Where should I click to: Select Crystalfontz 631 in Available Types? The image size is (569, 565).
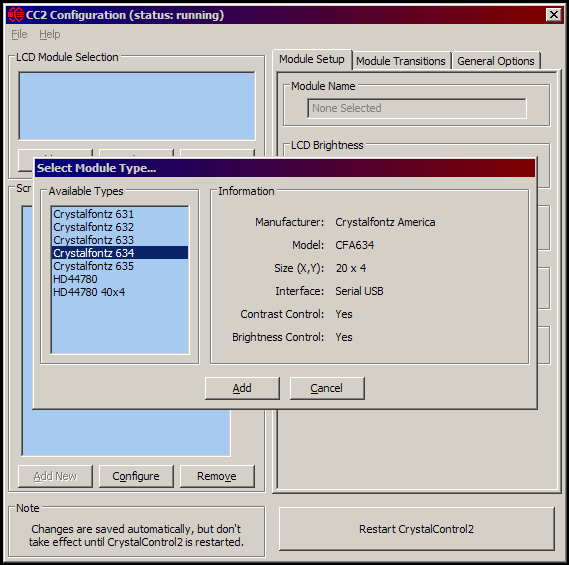tap(120, 214)
